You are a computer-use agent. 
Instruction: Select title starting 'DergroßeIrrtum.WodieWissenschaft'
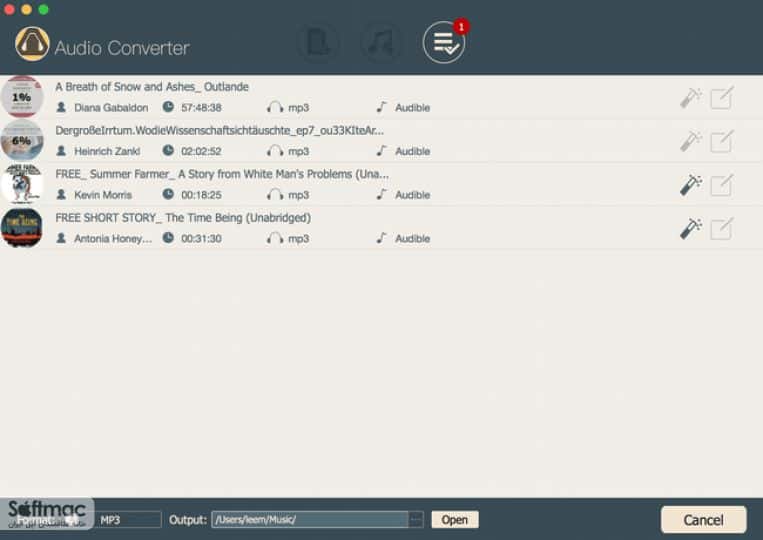[x=219, y=130]
